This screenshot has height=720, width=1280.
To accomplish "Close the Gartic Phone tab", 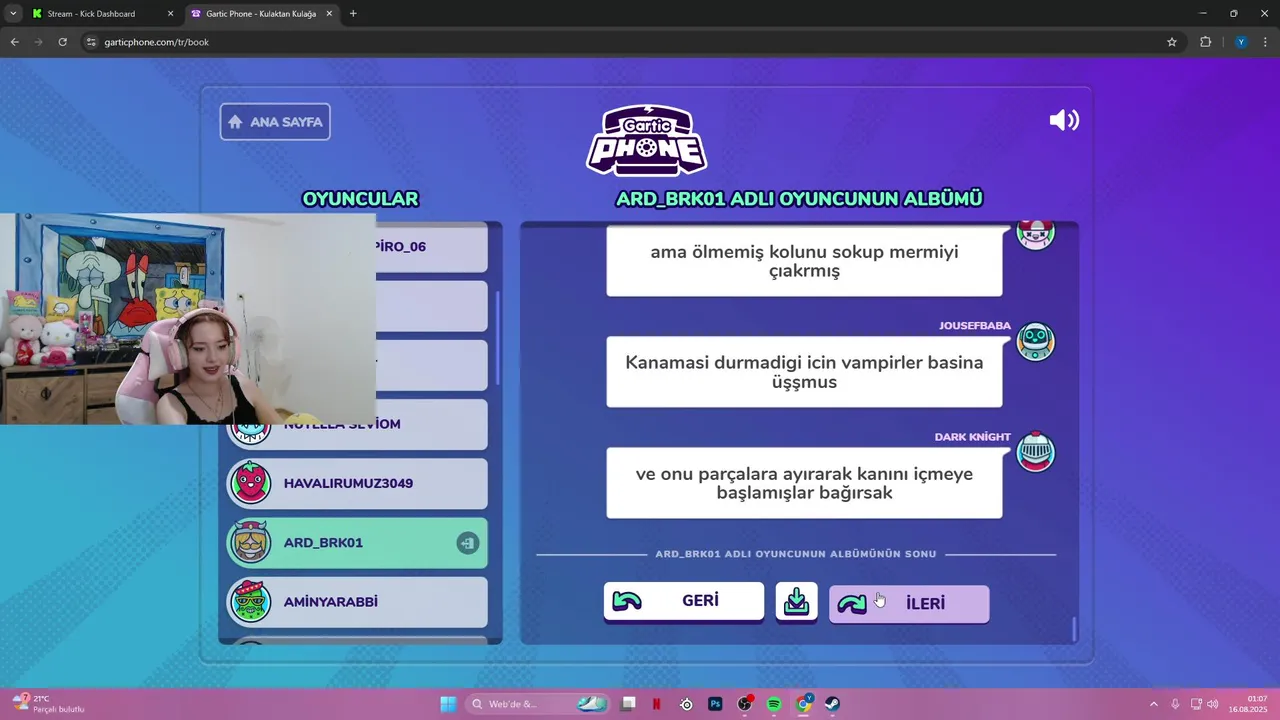I will point(328,14).
